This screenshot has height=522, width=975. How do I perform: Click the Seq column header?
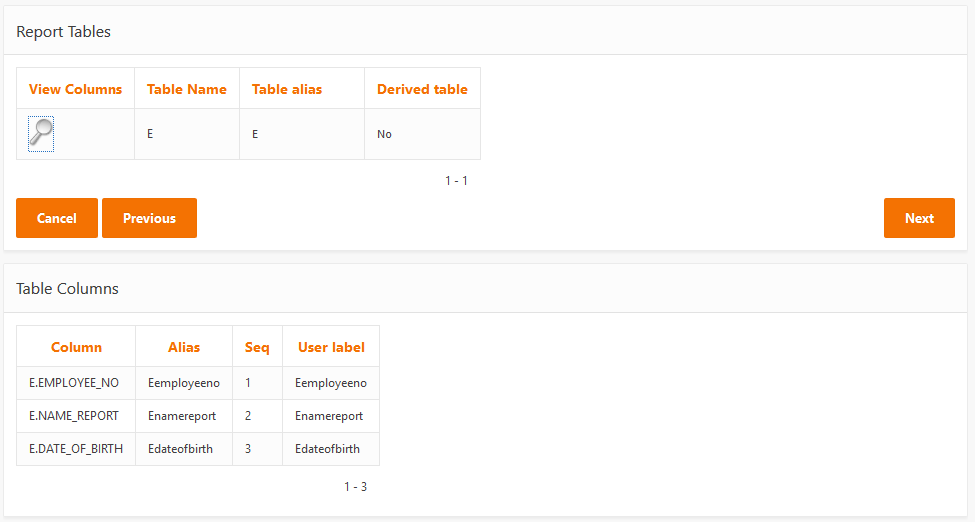(x=257, y=347)
